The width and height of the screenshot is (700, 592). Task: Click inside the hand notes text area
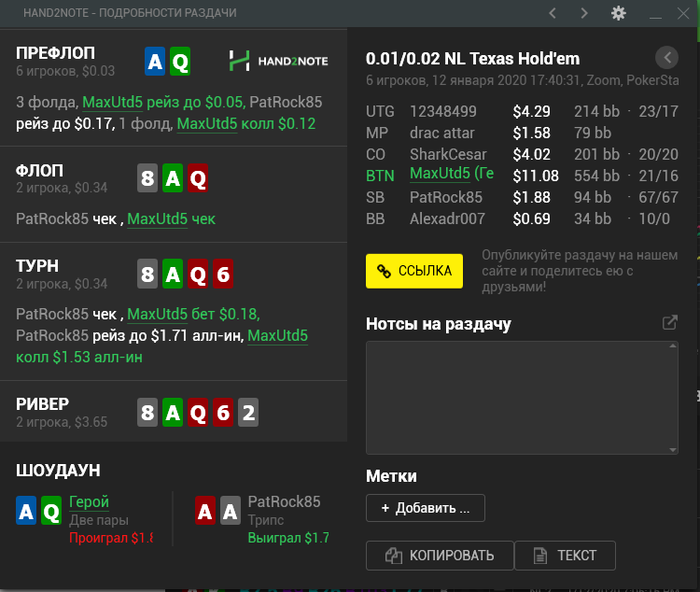click(x=522, y=398)
